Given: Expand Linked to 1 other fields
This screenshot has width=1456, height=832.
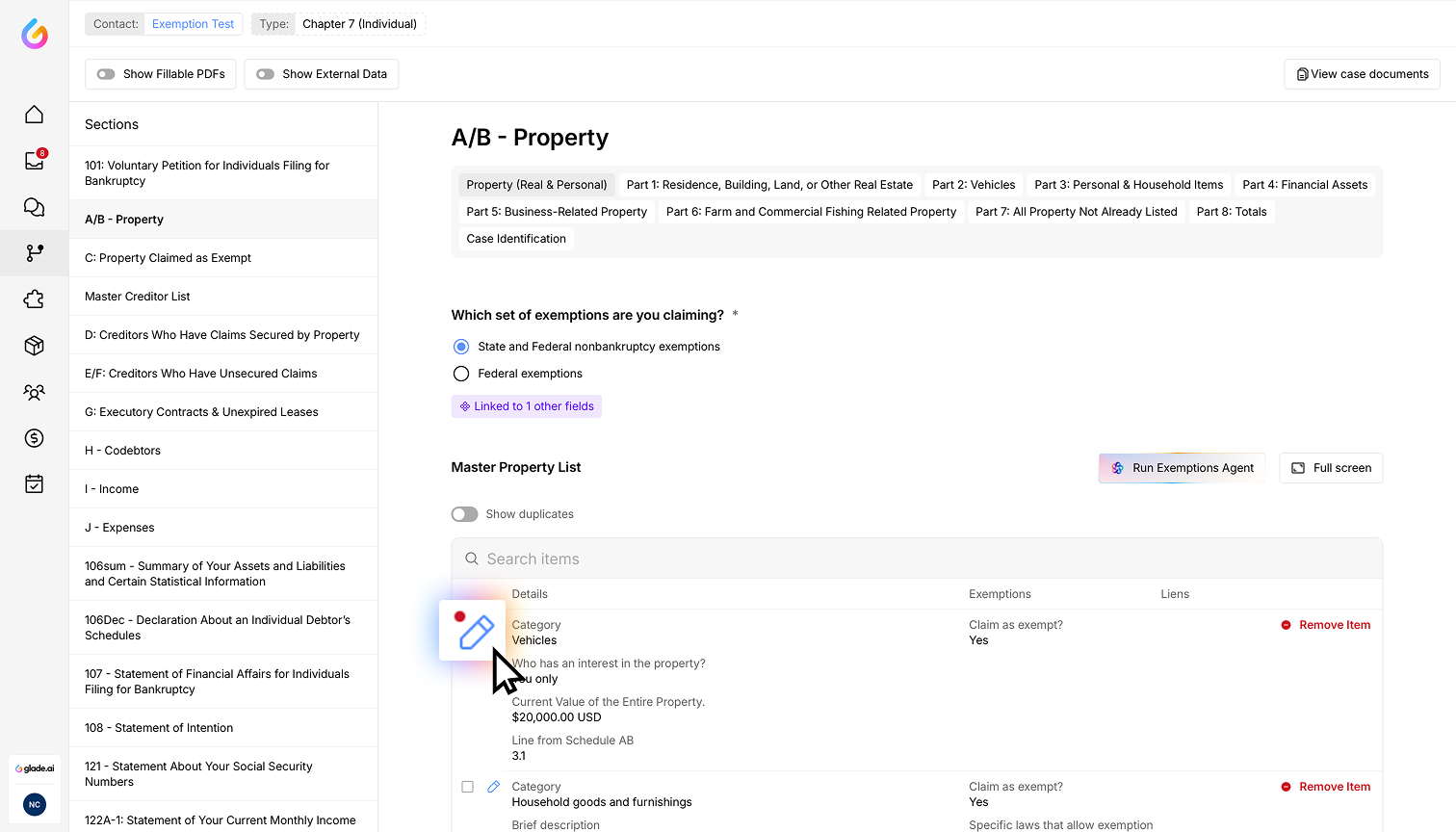Looking at the screenshot, I should pos(527,406).
